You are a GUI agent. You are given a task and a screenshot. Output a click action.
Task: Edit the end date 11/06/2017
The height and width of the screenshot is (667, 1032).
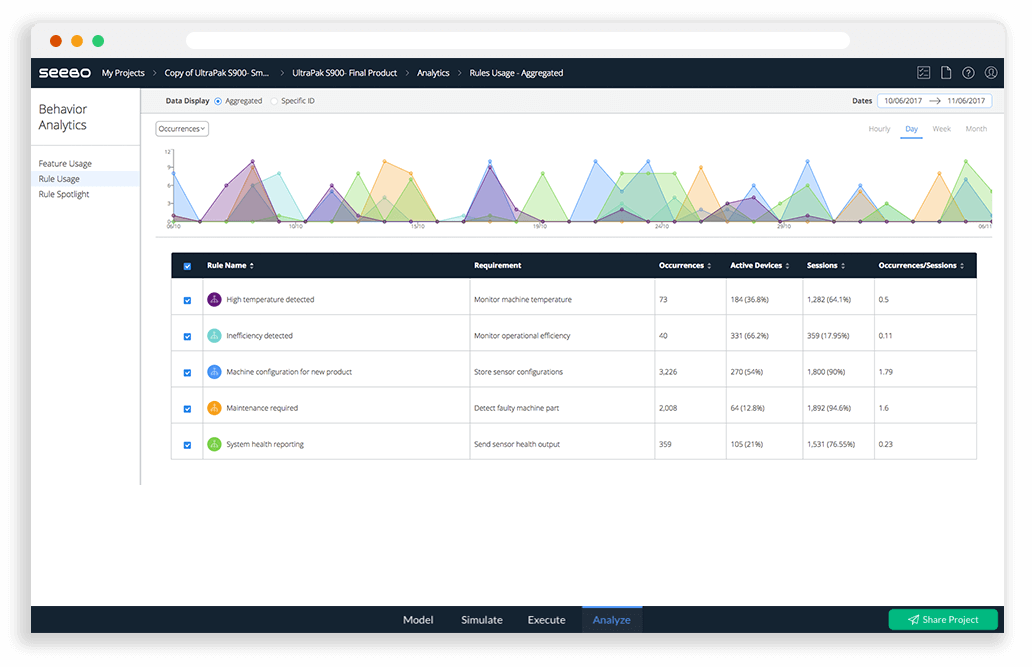pos(966,101)
